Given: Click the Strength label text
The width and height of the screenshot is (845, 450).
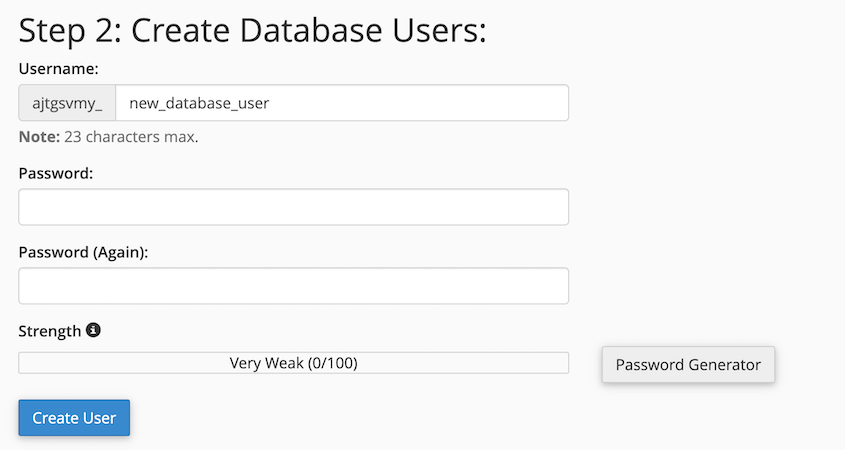Looking at the screenshot, I should (x=49, y=331).
